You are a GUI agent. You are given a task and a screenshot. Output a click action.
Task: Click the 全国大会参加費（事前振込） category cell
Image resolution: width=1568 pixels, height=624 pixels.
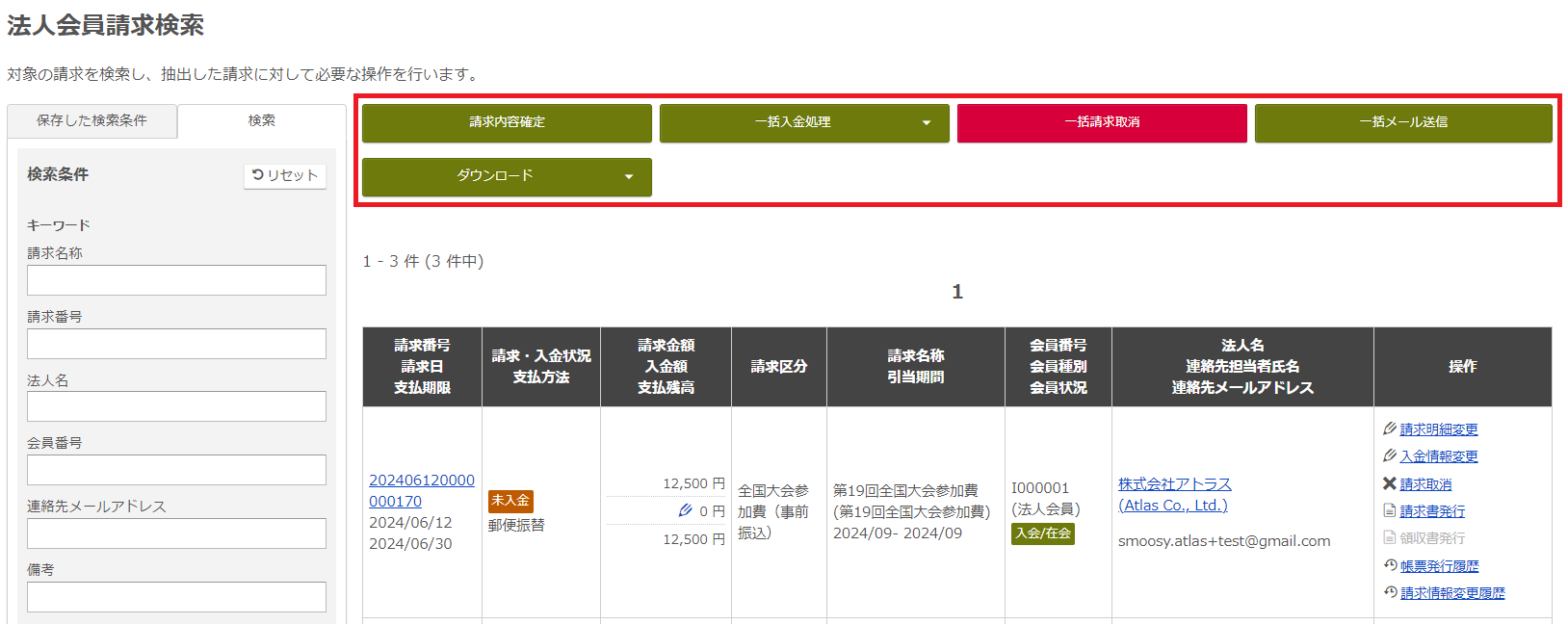tap(779, 512)
